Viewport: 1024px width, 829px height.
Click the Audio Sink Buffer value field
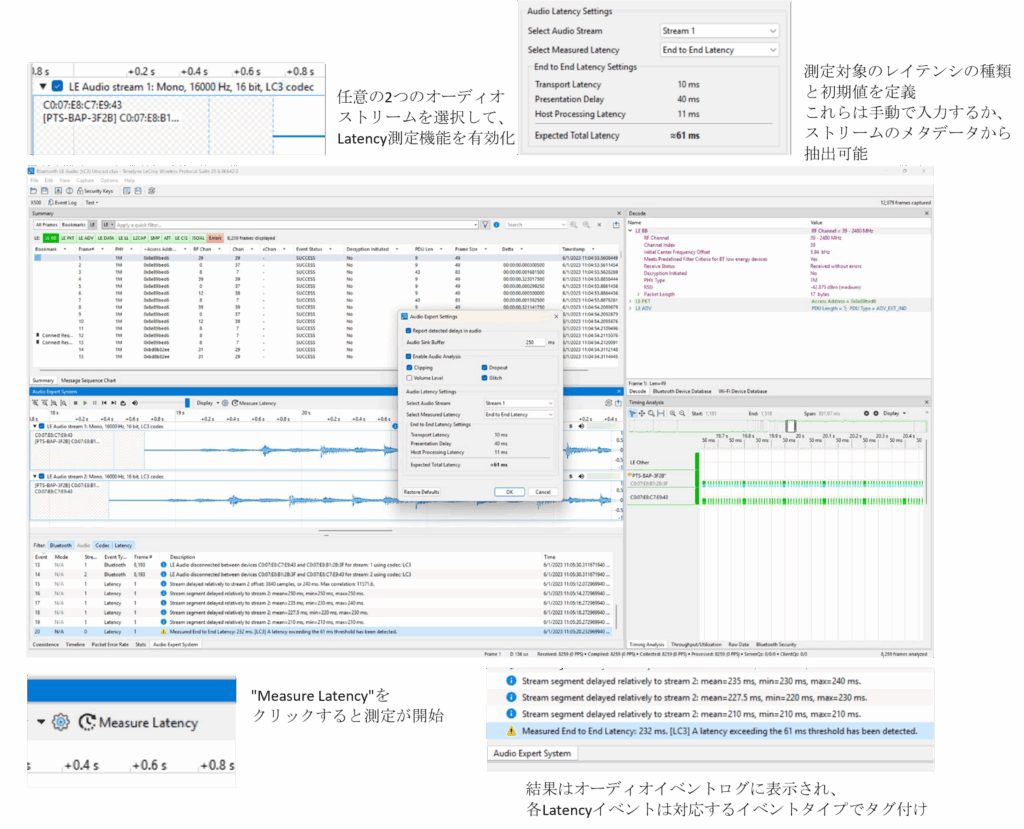[x=535, y=342]
